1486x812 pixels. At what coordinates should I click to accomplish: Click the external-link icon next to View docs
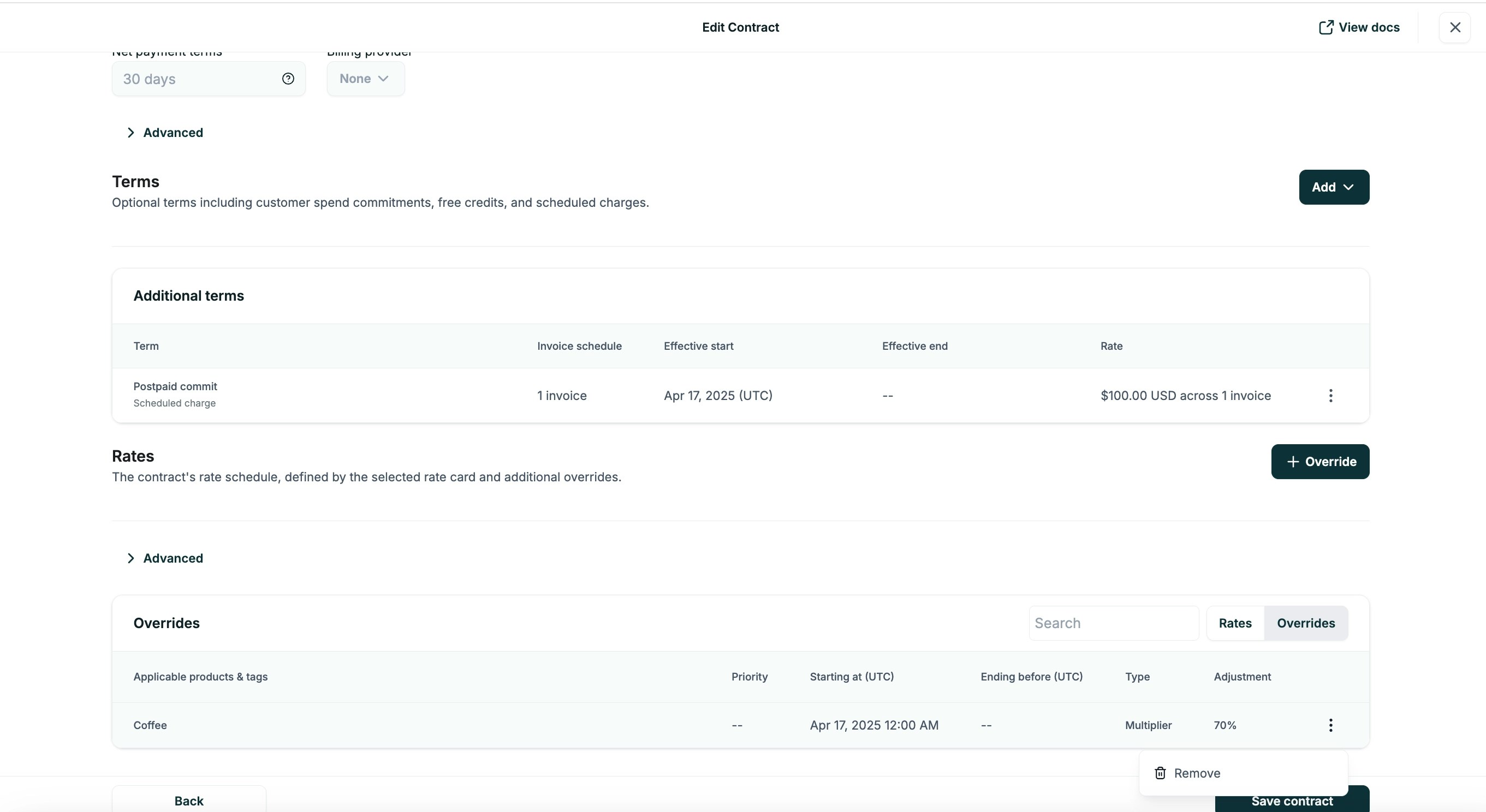[x=1327, y=27]
